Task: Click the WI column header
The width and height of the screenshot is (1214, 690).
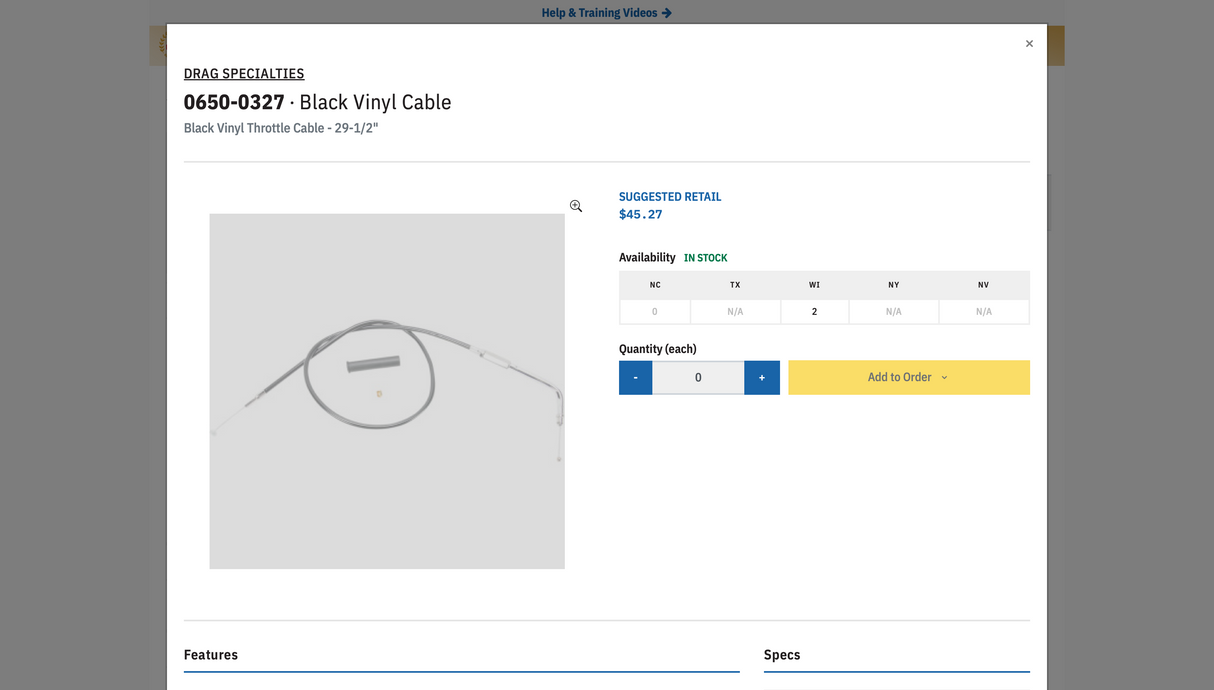Action: 814,285
